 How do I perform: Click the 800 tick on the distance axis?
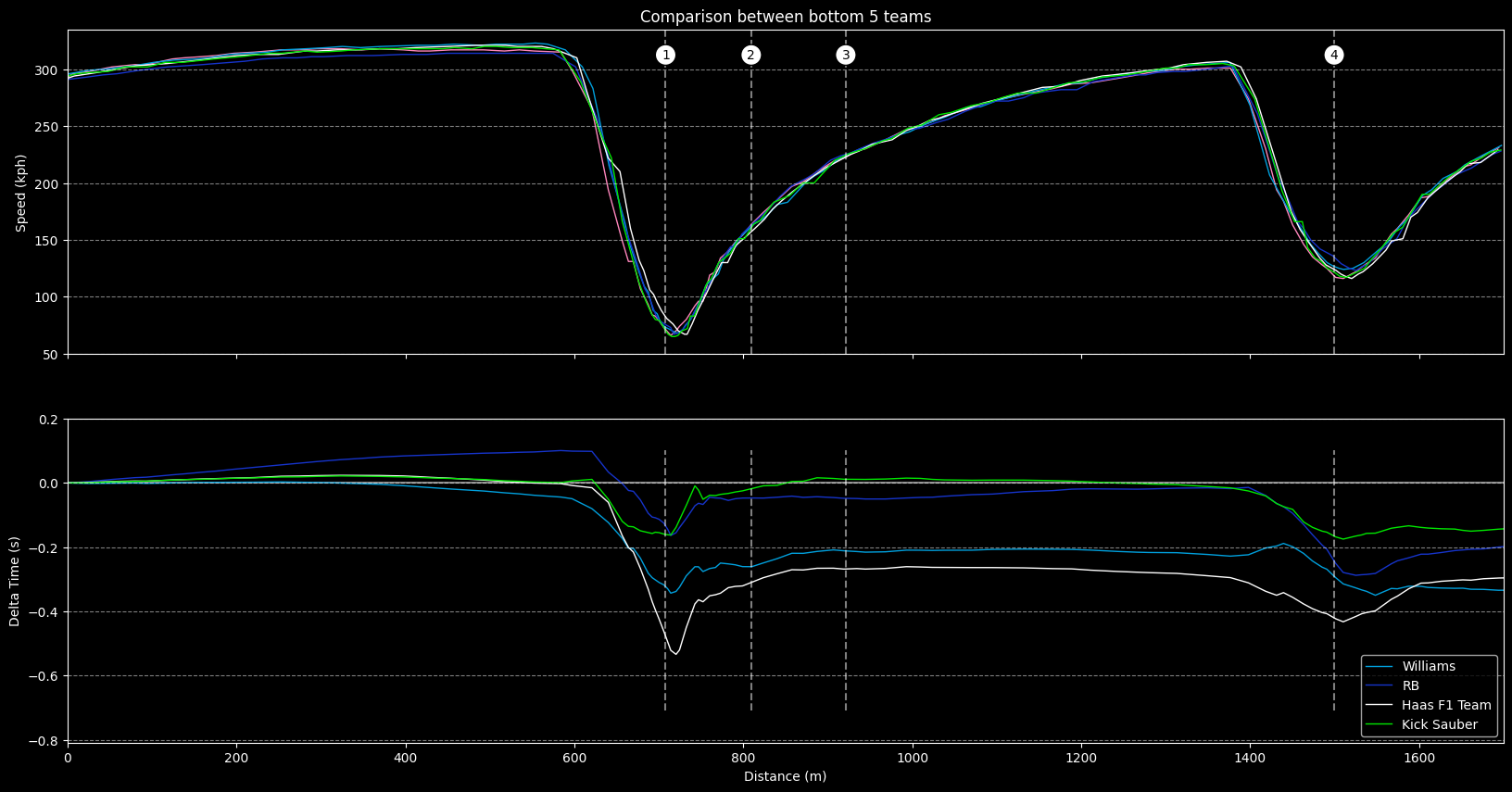pyautogui.click(x=744, y=758)
